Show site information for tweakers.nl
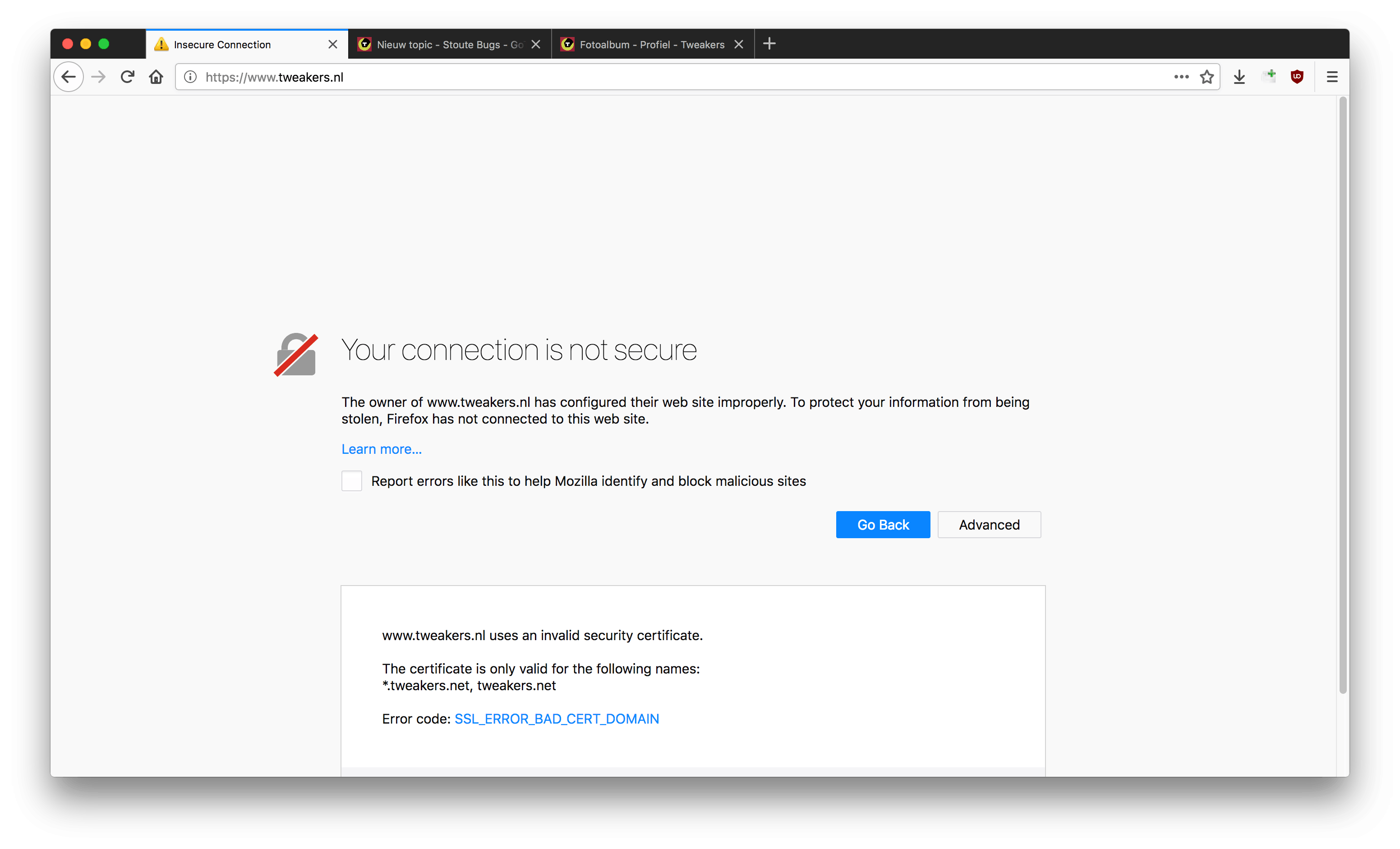 pyautogui.click(x=190, y=77)
